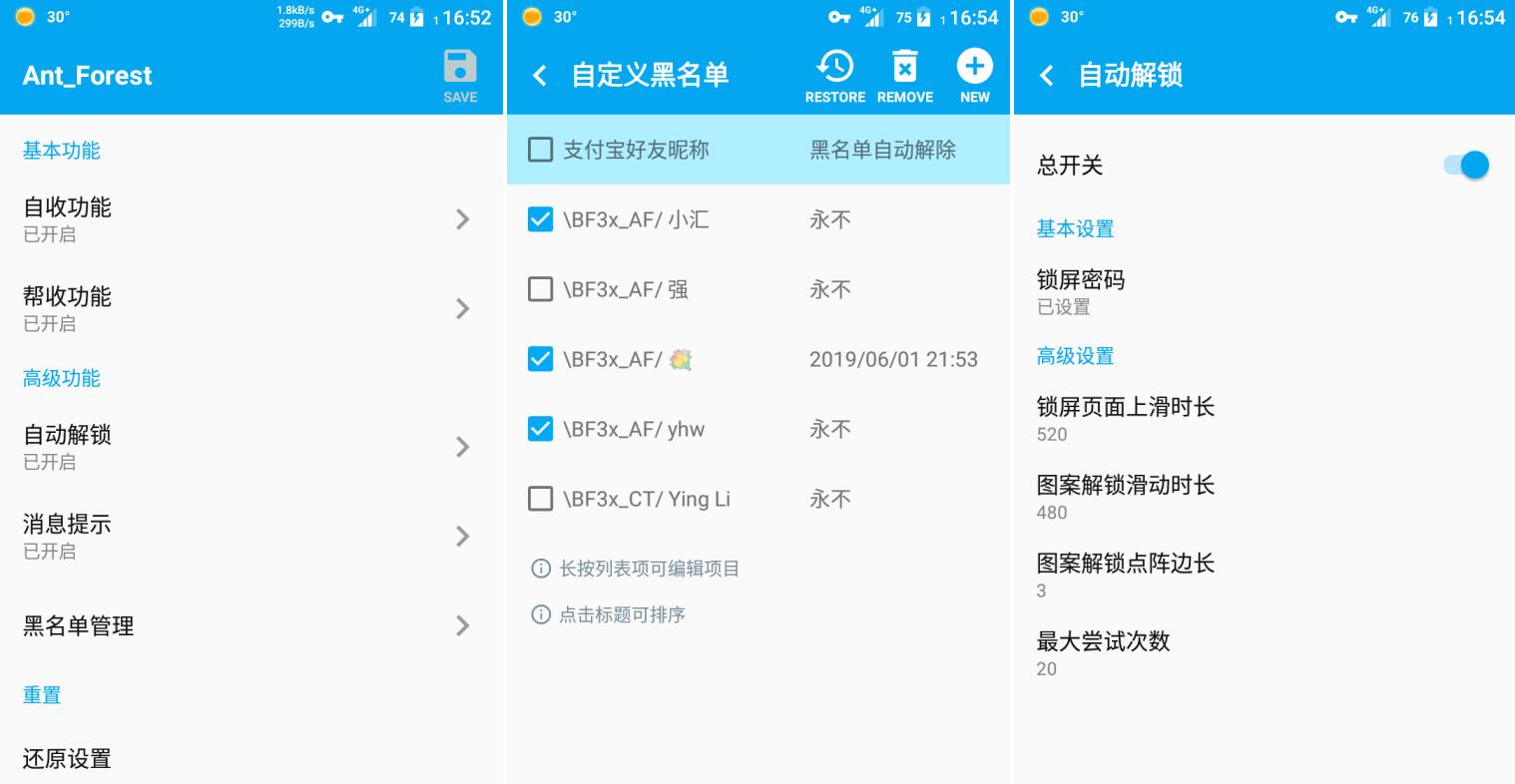Tap the REMOVE trash icon
The height and width of the screenshot is (784, 1515).
pyautogui.click(x=904, y=68)
